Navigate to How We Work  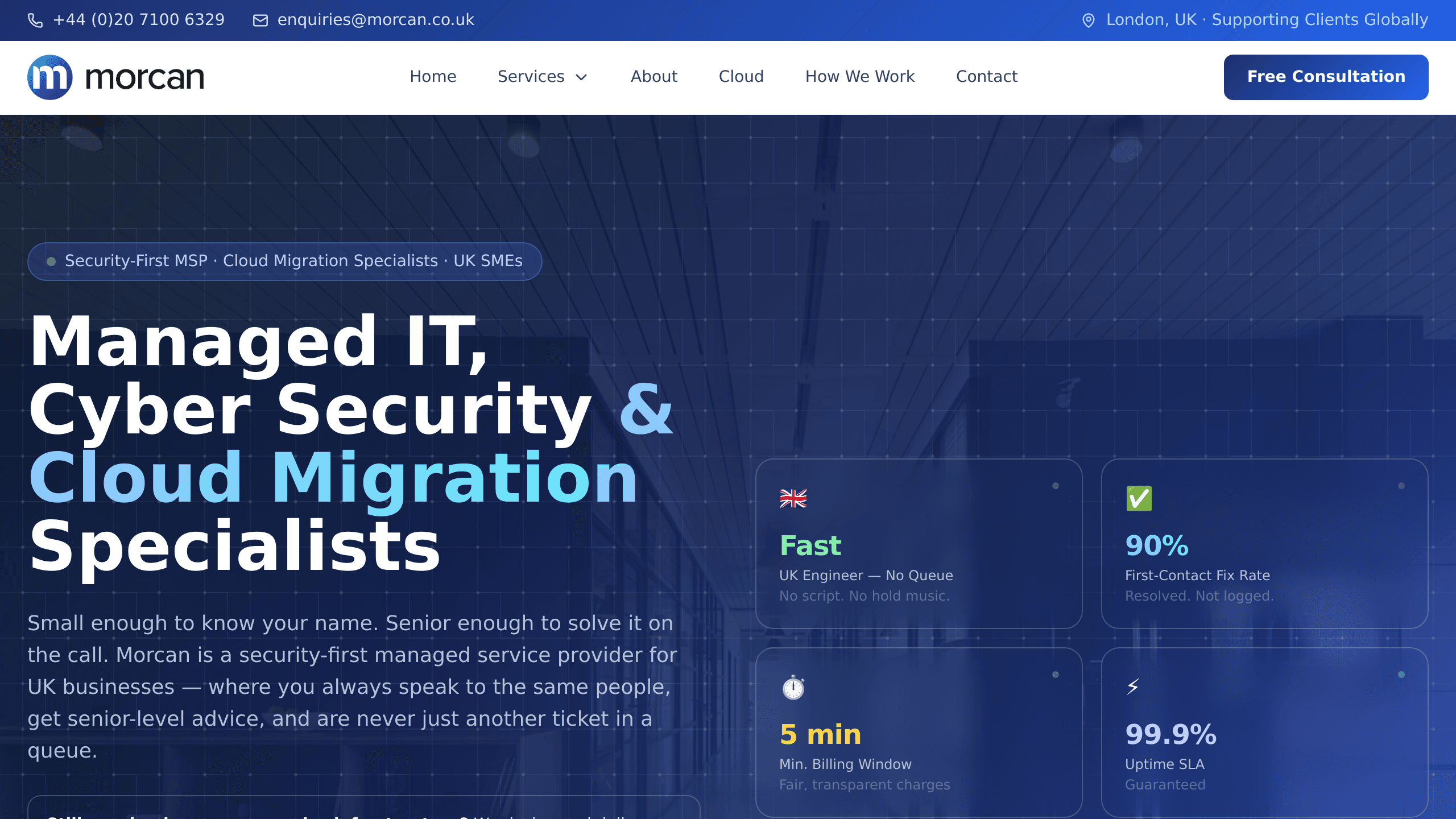(860, 77)
